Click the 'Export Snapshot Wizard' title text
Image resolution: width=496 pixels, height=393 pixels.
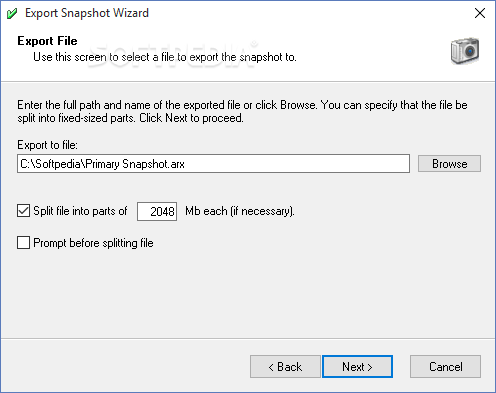coord(87,13)
